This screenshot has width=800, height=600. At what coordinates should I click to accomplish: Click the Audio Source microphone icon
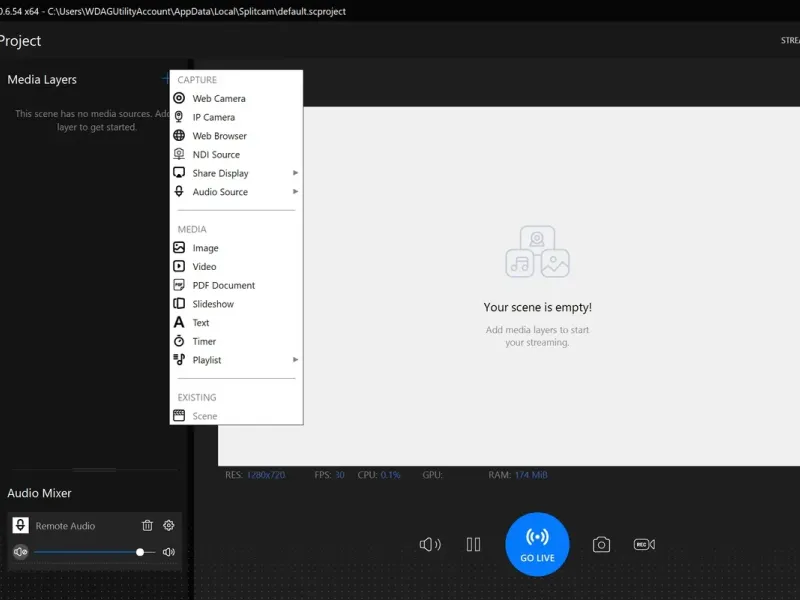pos(179,191)
